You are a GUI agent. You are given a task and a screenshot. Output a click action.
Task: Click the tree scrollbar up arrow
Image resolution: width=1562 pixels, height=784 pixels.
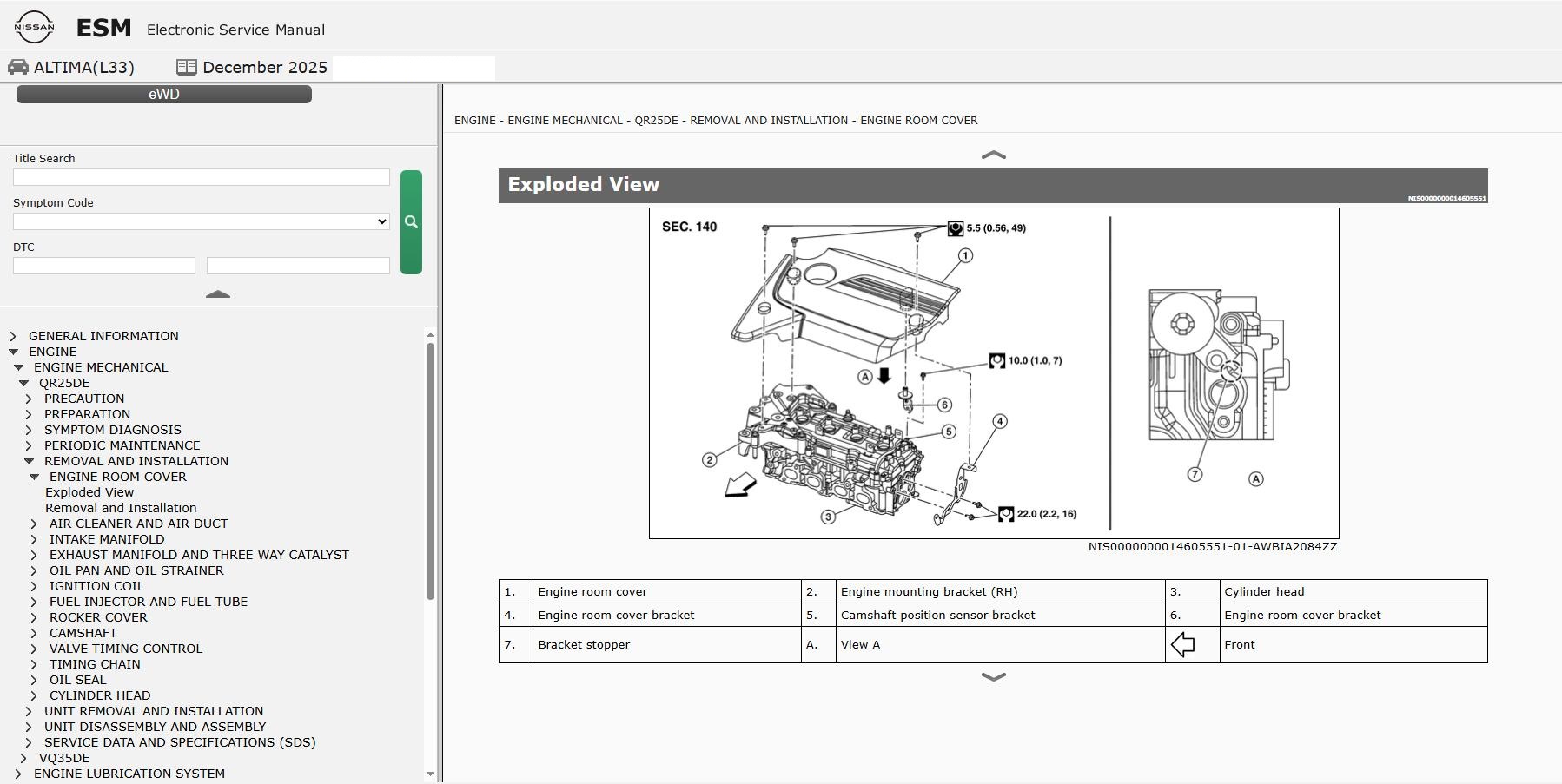click(x=430, y=335)
